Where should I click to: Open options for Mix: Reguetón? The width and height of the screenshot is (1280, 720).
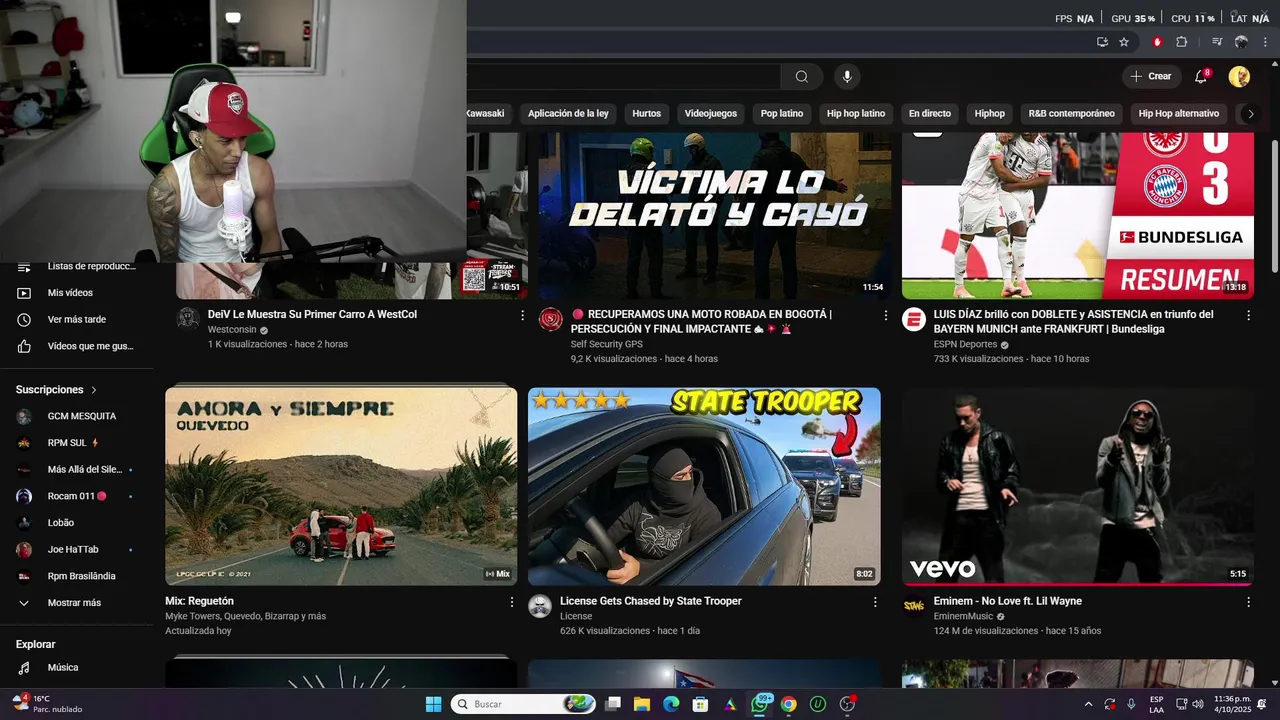click(512, 602)
